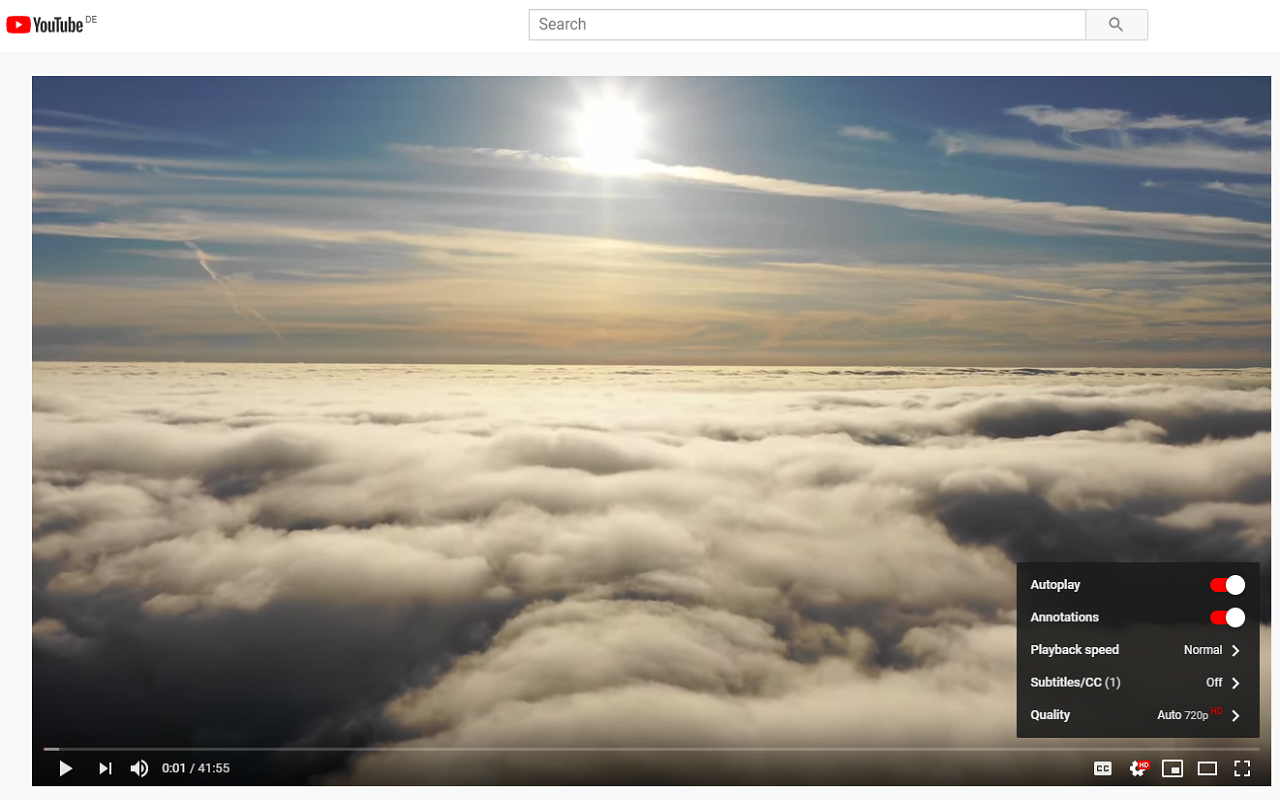Mute audio via the speaker icon

tap(139, 768)
